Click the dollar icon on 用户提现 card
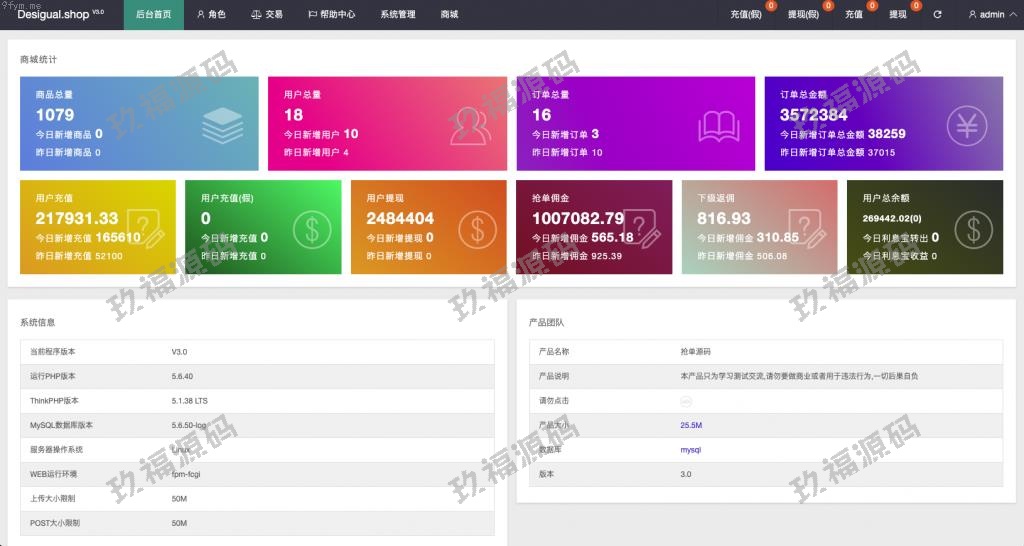The image size is (1024, 546). [x=477, y=230]
